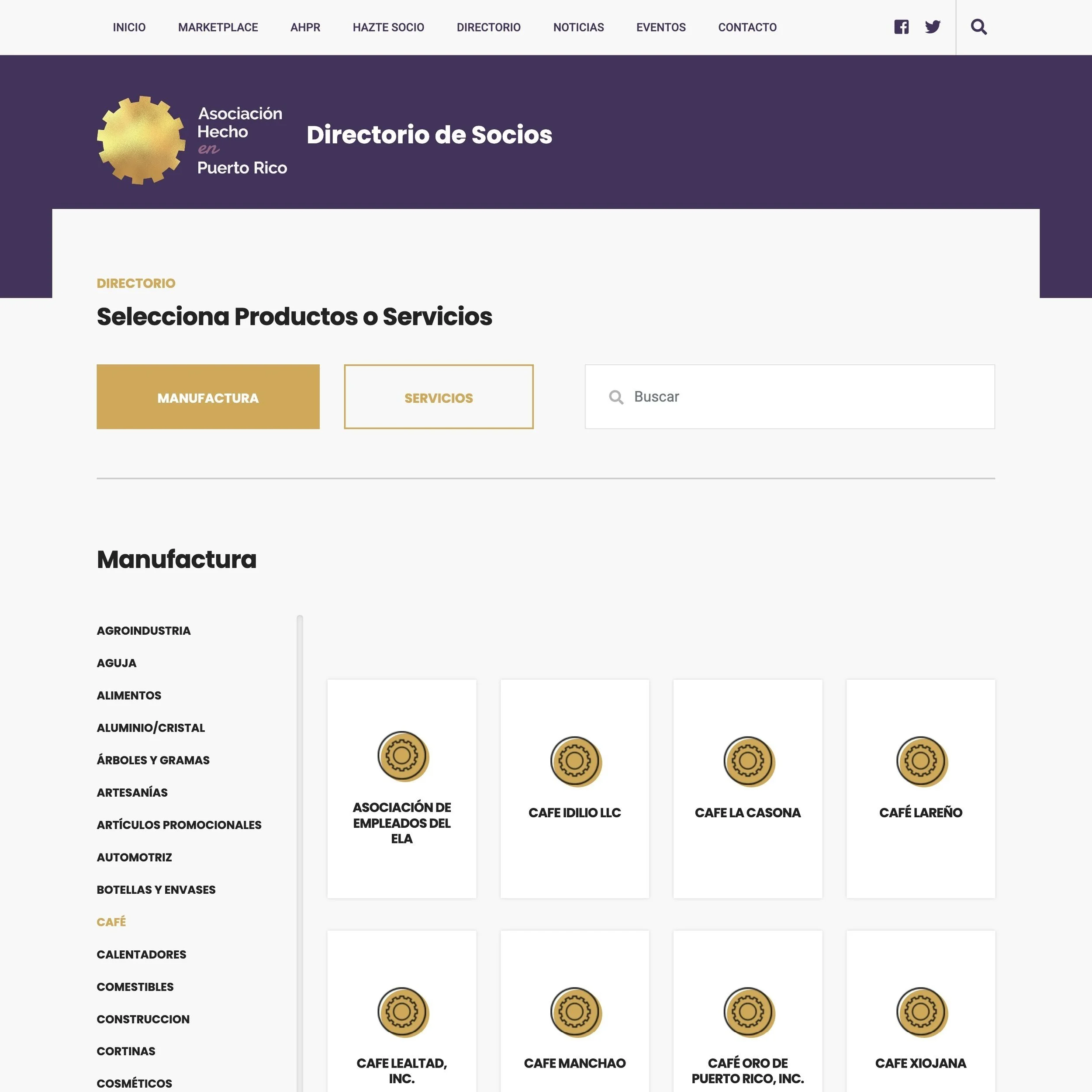This screenshot has width=1092, height=1092.
Task: Open the Cafe Idilio LLC name
Action: 575,813
